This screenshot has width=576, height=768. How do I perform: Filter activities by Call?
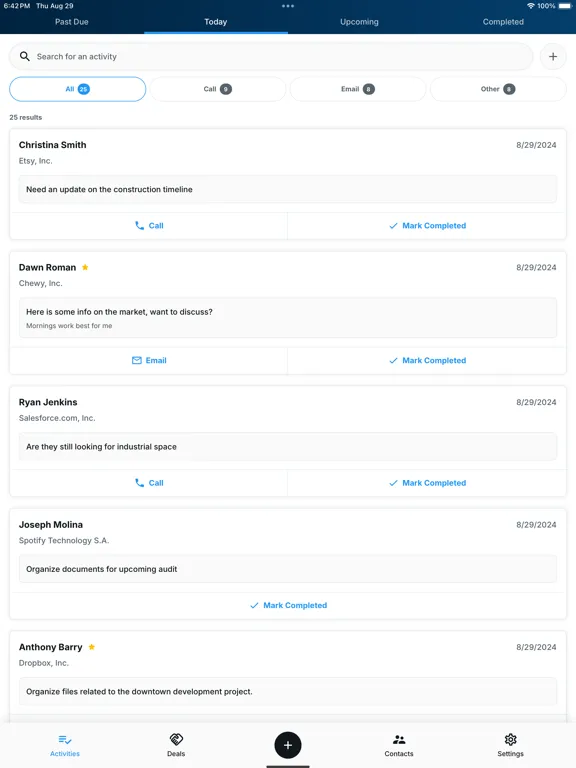tap(217, 89)
